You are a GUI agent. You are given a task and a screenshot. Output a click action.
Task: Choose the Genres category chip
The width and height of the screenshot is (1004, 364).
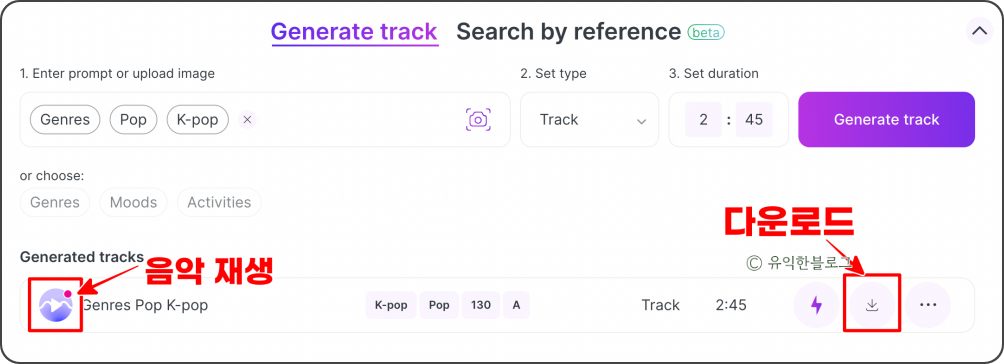tap(55, 203)
